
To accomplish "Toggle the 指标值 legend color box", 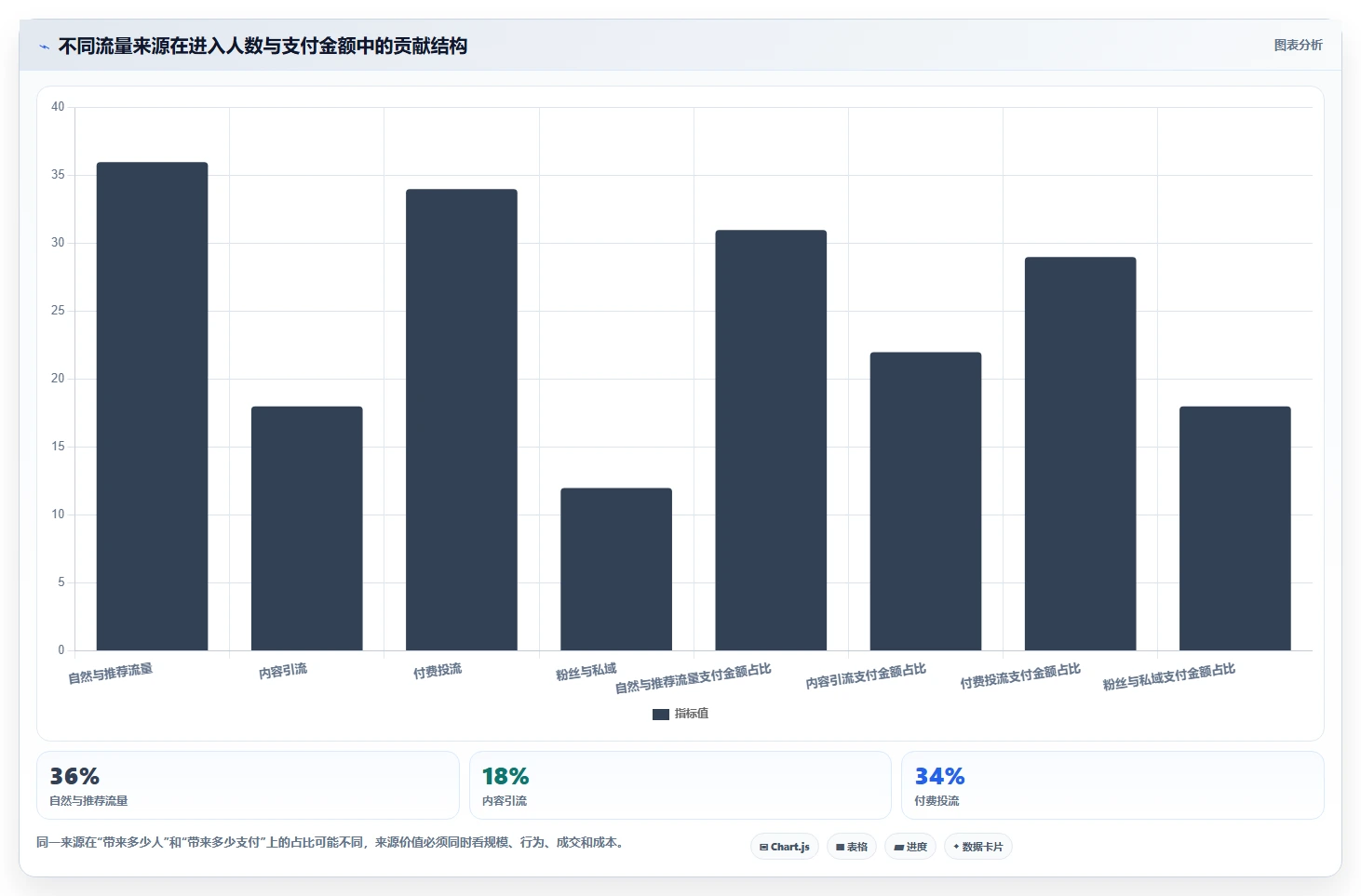I will click(661, 714).
